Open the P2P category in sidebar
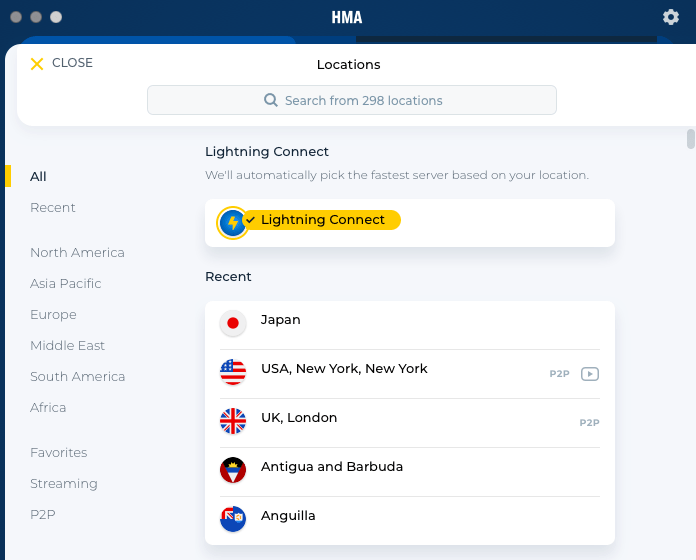Image resolution: width=696 pixels, height=560 pixels. (x=43, y=515)
